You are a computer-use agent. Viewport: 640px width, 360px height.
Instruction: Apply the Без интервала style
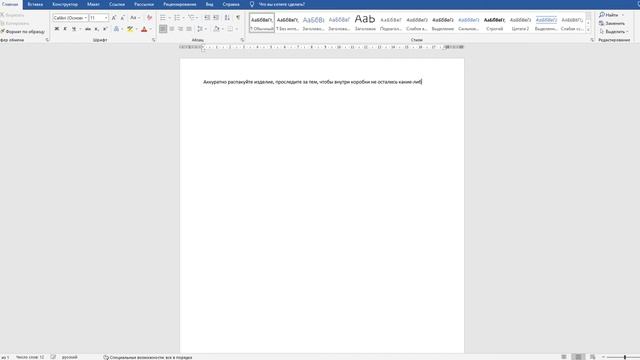point(288,22)
